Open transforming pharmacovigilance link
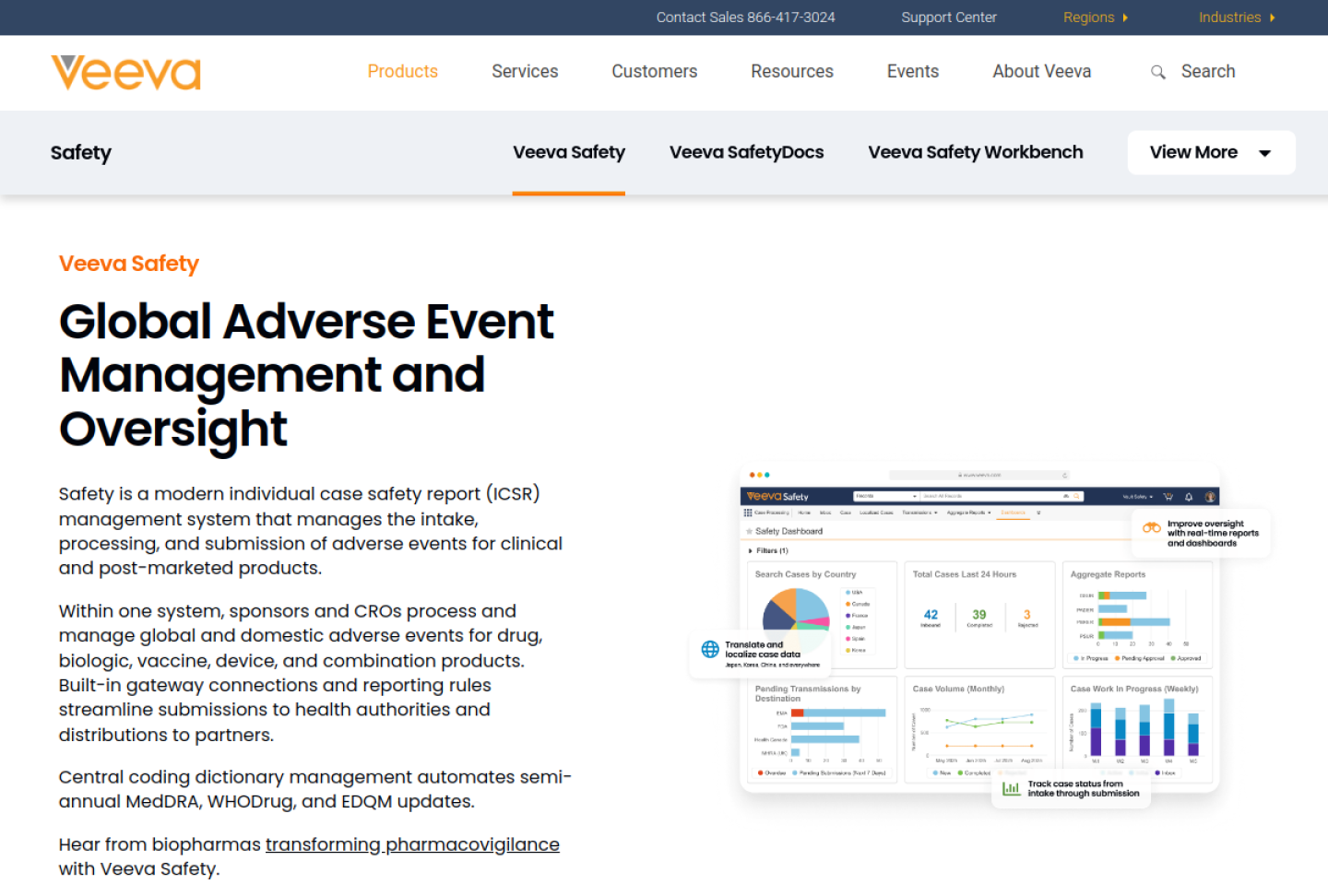The image size is (1328, 896). [x=412, y=844]
